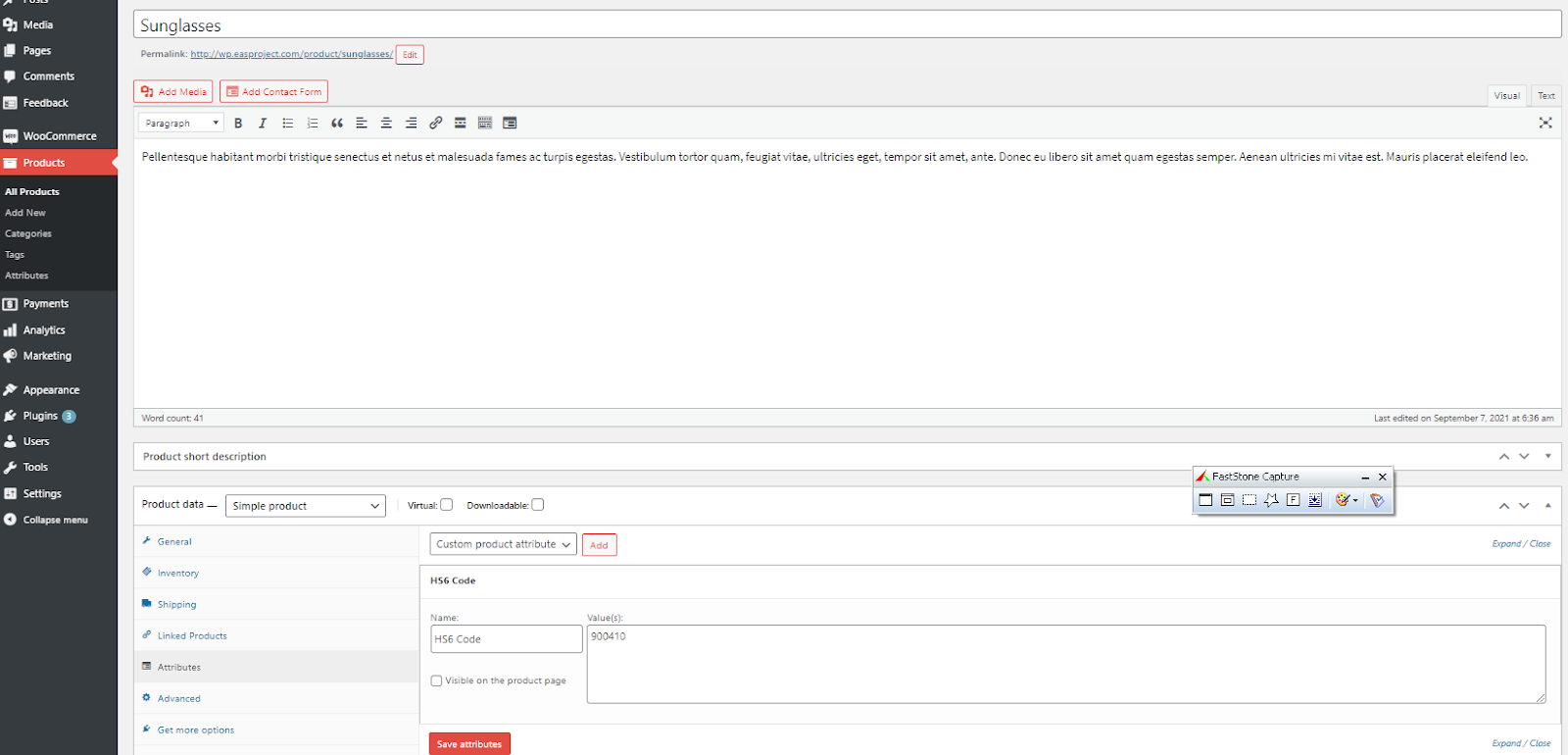1568x755 pixels.
Task: Choose FastStone scrolling window capture
Action: pos(1315,500)
